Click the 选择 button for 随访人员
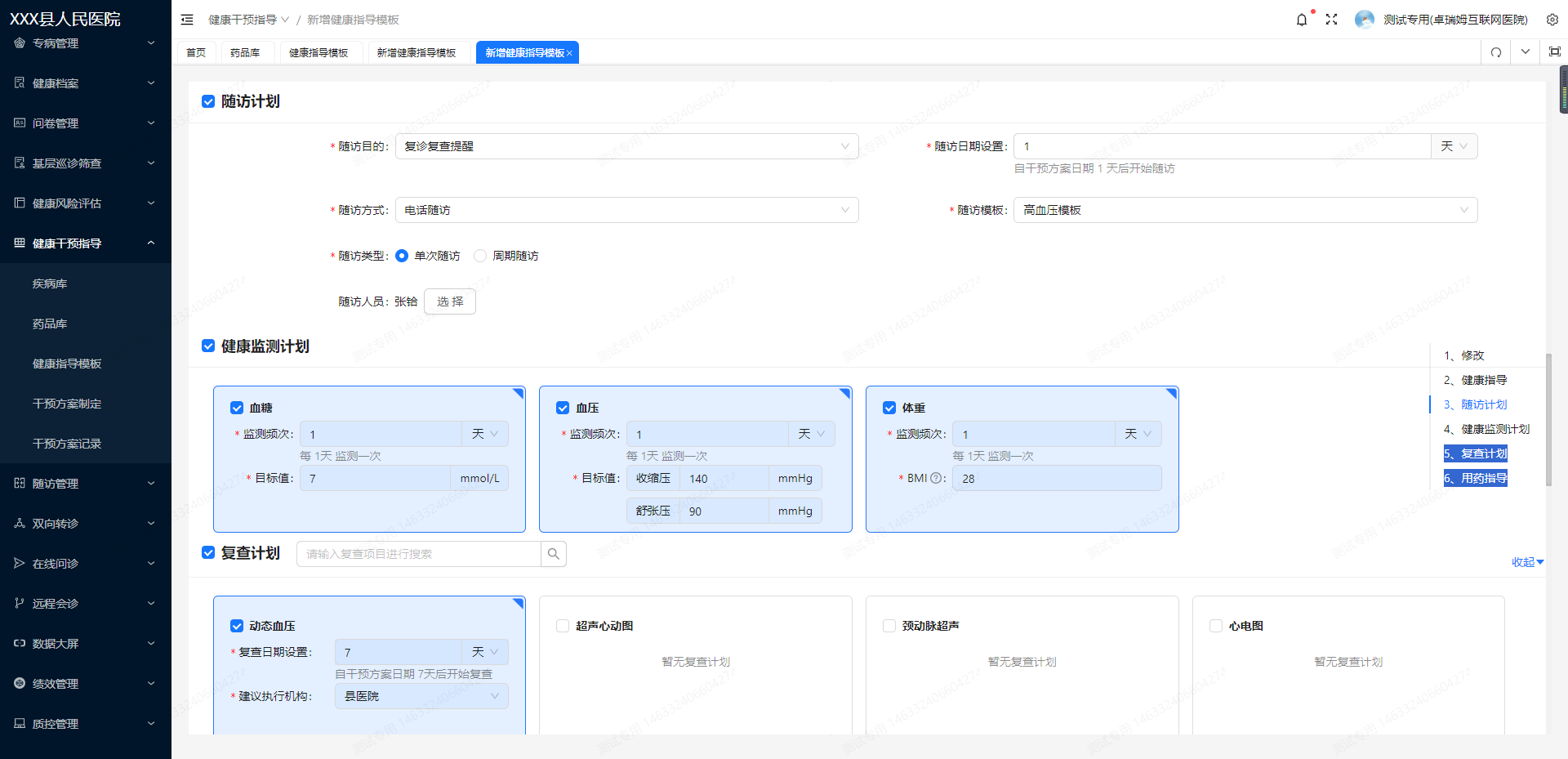The height and width of the screenshot is (759, 1568). pyautogui.click(x=450, y=301)
